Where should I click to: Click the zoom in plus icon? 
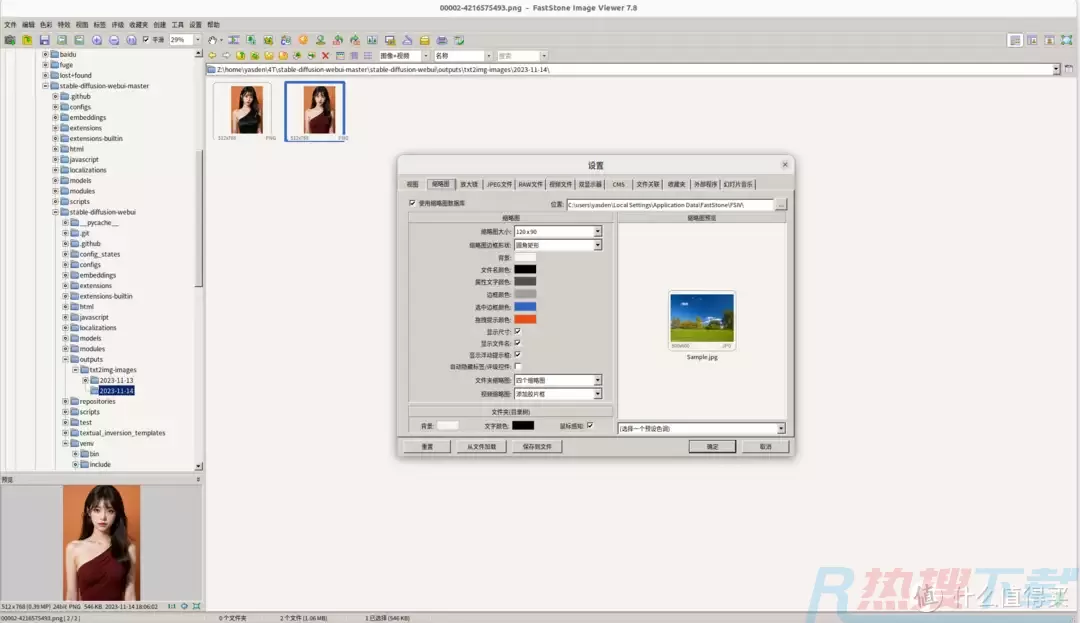coord(96,40)
